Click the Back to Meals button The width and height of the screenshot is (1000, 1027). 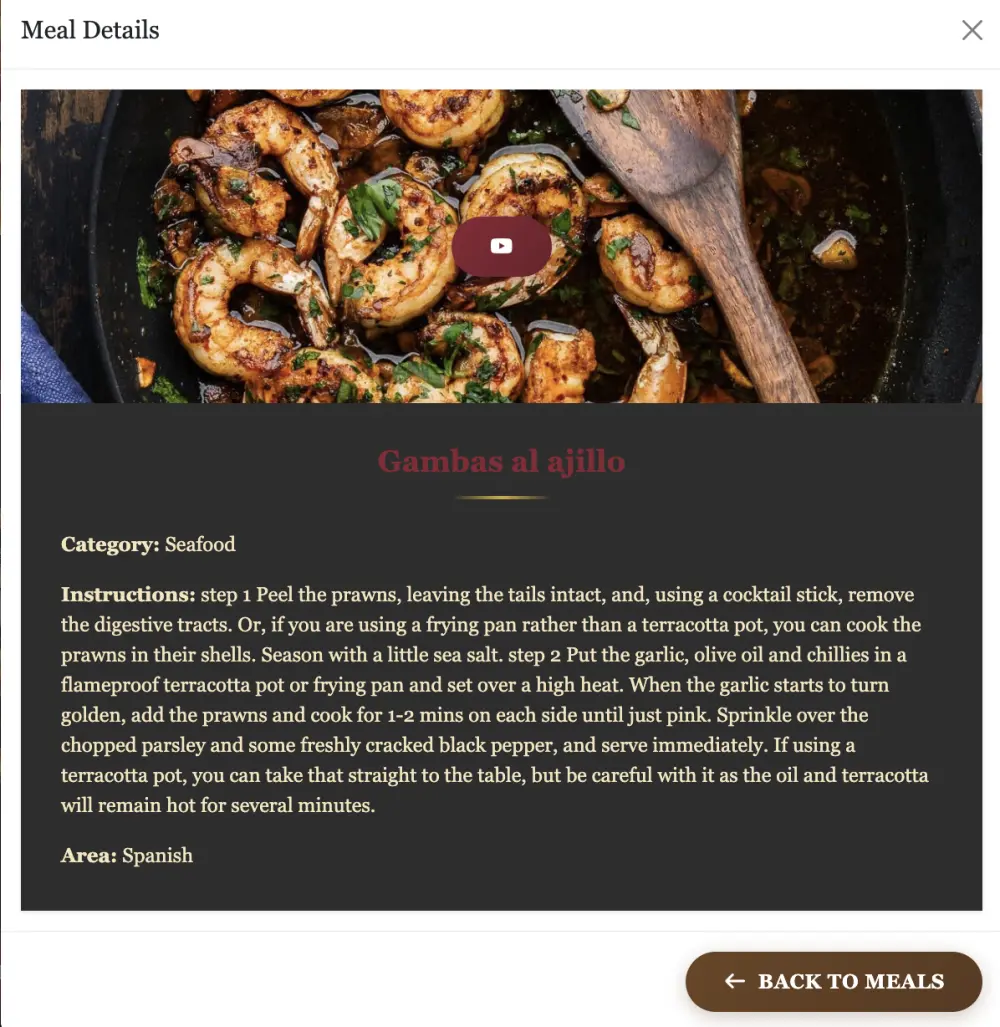[834, 981]
